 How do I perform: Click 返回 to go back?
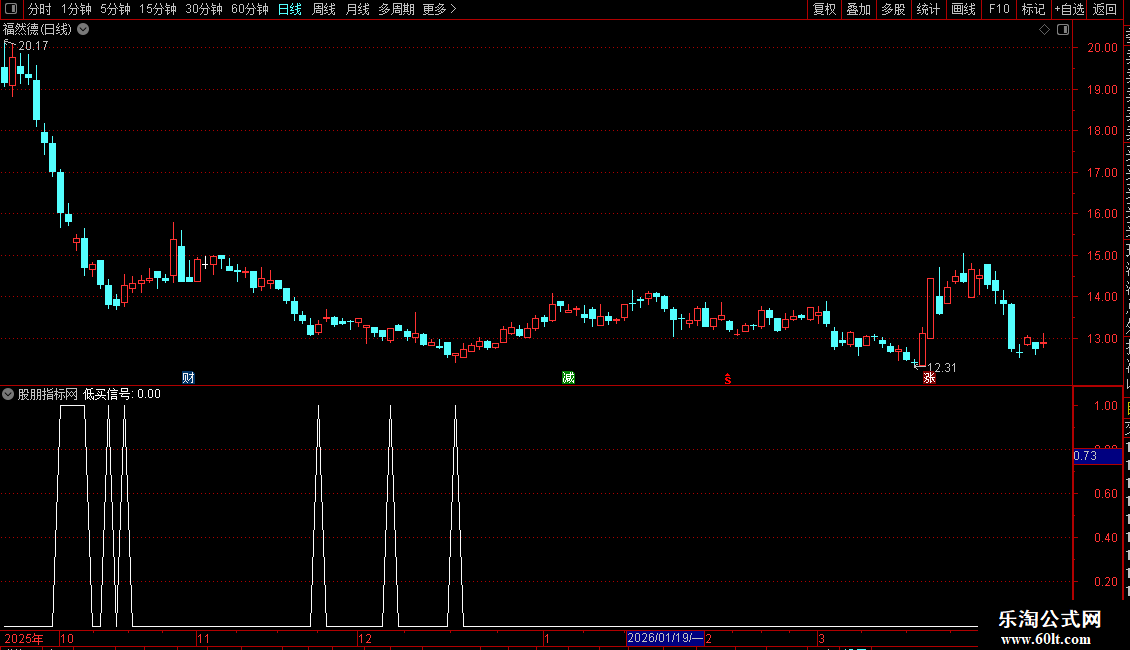coord(1104,9)
